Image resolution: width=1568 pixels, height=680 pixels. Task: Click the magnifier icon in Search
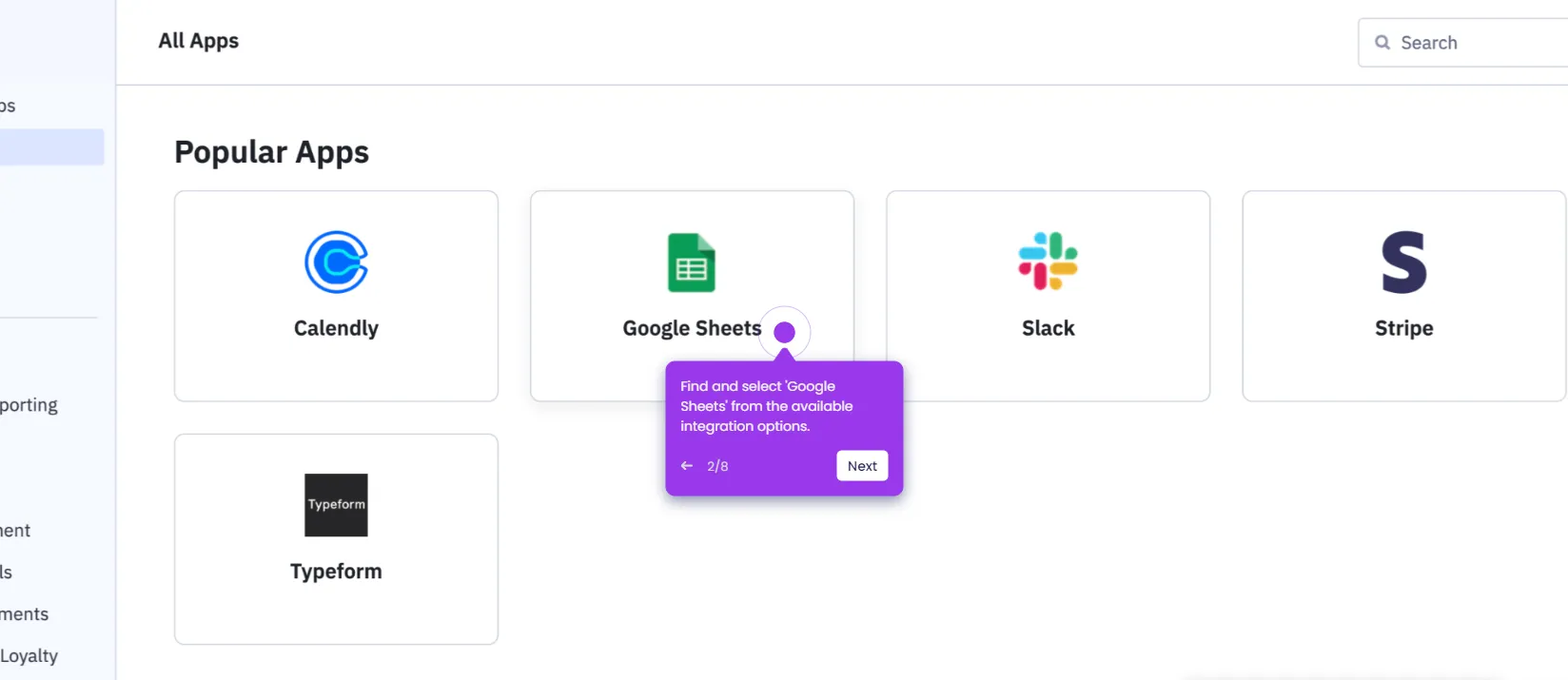(1382, 43)
